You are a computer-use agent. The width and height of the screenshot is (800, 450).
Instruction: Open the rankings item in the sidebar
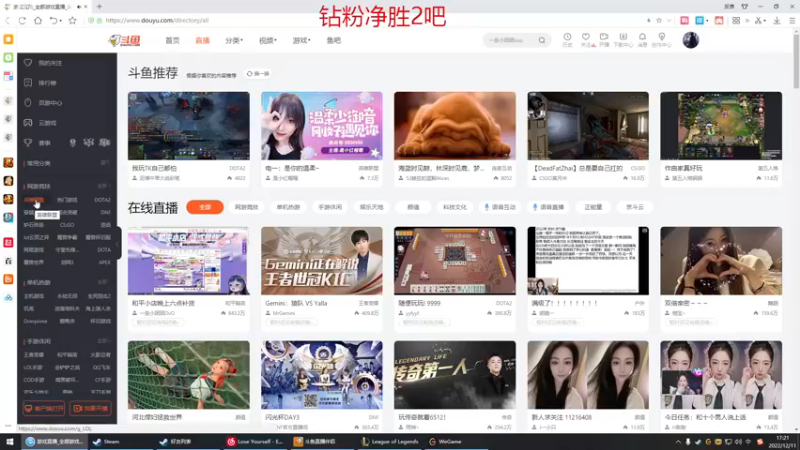coord(41,83)
